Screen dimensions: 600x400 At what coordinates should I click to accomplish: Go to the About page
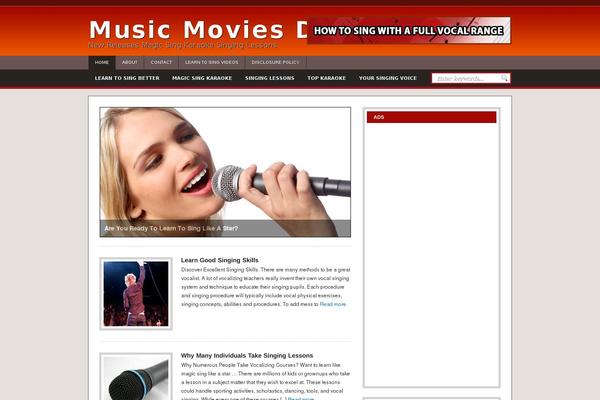tap(130, 62)
